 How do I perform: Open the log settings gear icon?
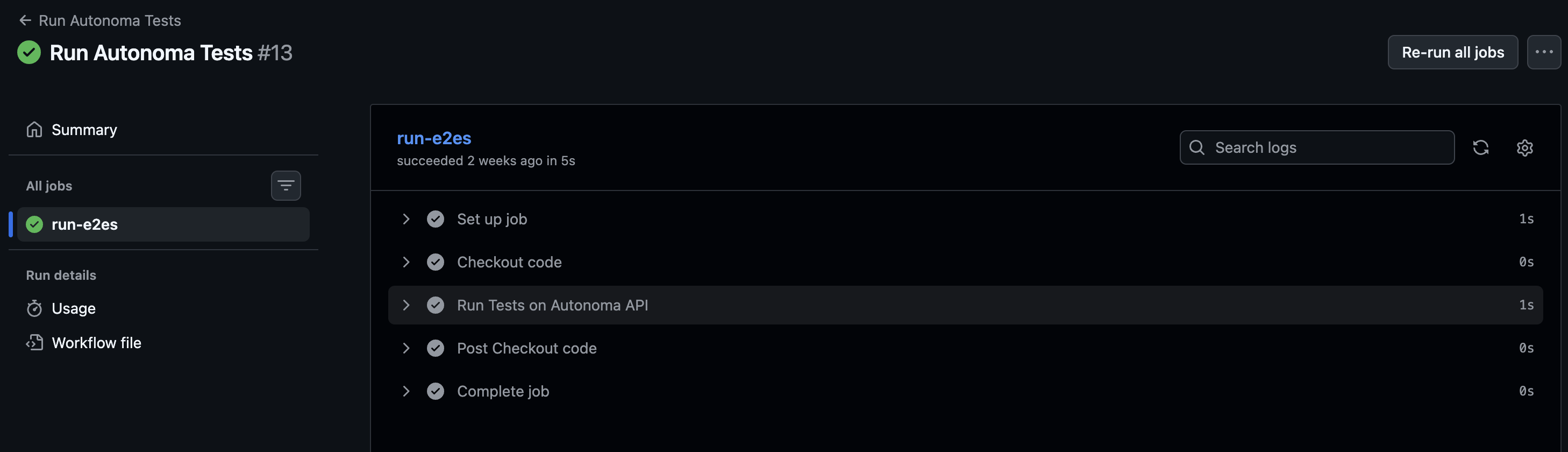1525,147
